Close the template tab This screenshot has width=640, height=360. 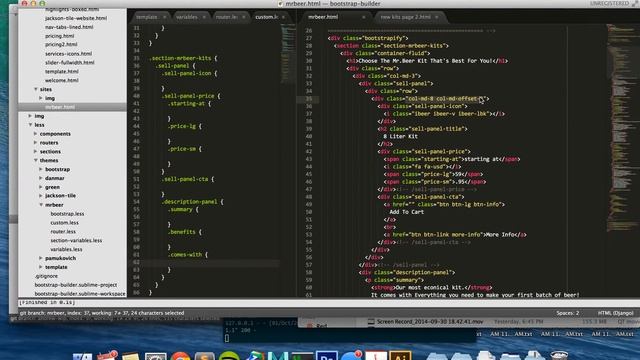(x=164, y=17)
